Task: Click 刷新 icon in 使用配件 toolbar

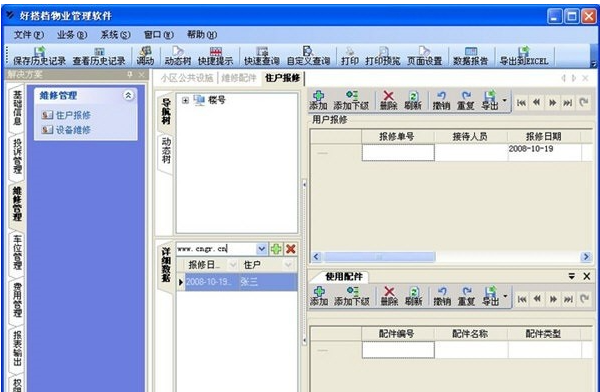Action: [x=413, y=297]
